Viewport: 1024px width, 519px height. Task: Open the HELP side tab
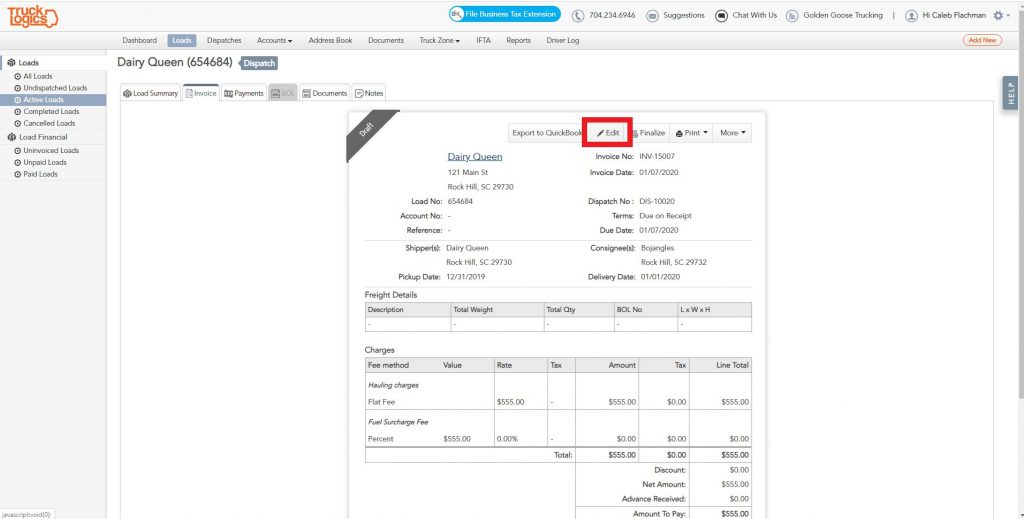(x=1010, y=93)
